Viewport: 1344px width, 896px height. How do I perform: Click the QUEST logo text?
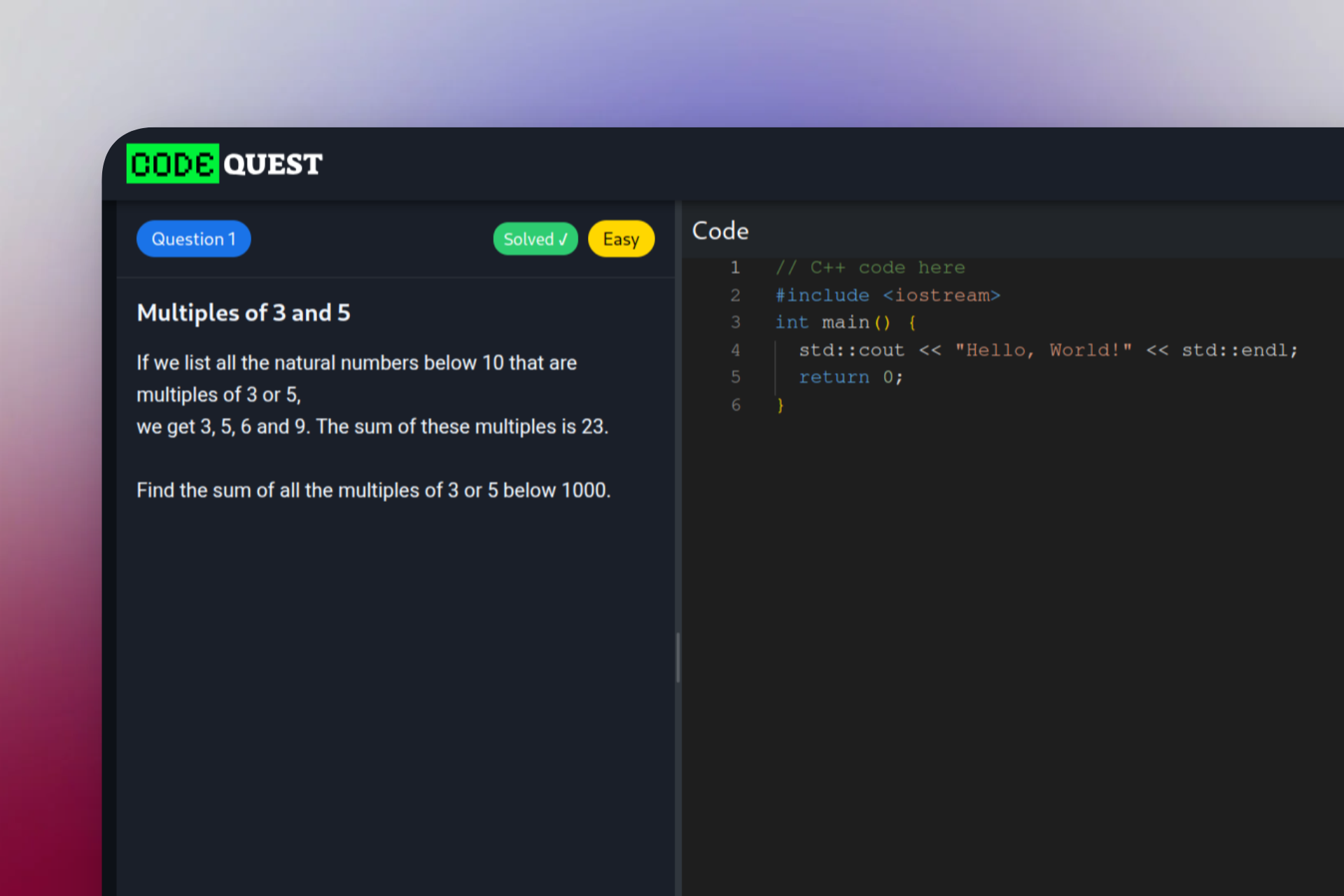pyautogui.click(x=273, y=164)
